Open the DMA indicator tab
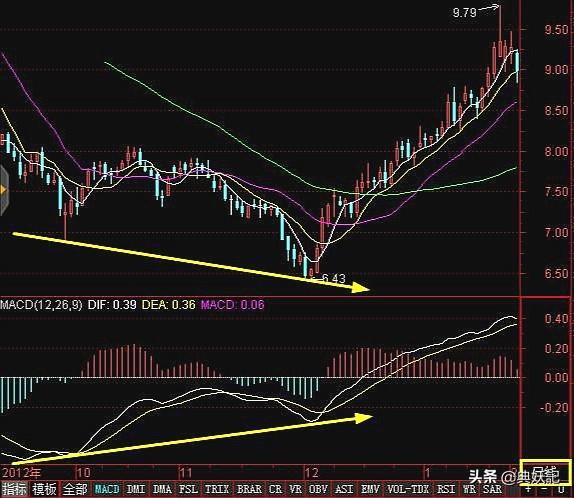 coord(162,489)
